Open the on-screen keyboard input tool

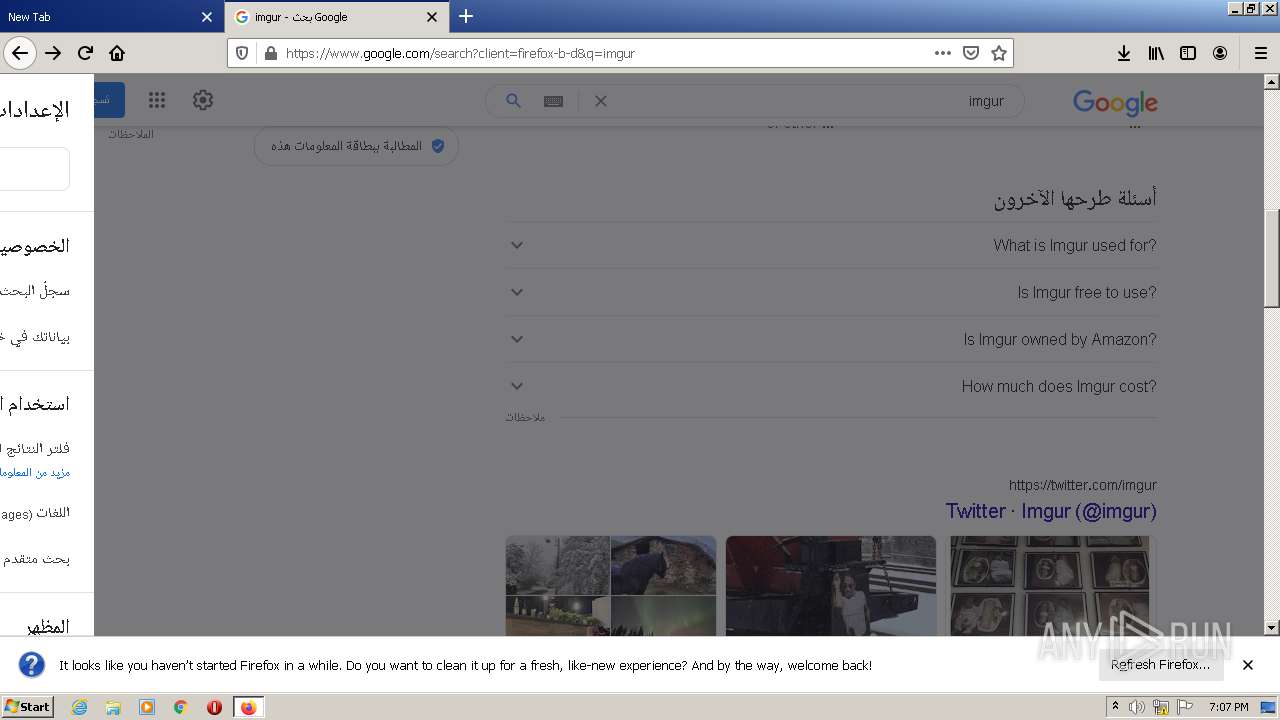(x=553, y=101)
